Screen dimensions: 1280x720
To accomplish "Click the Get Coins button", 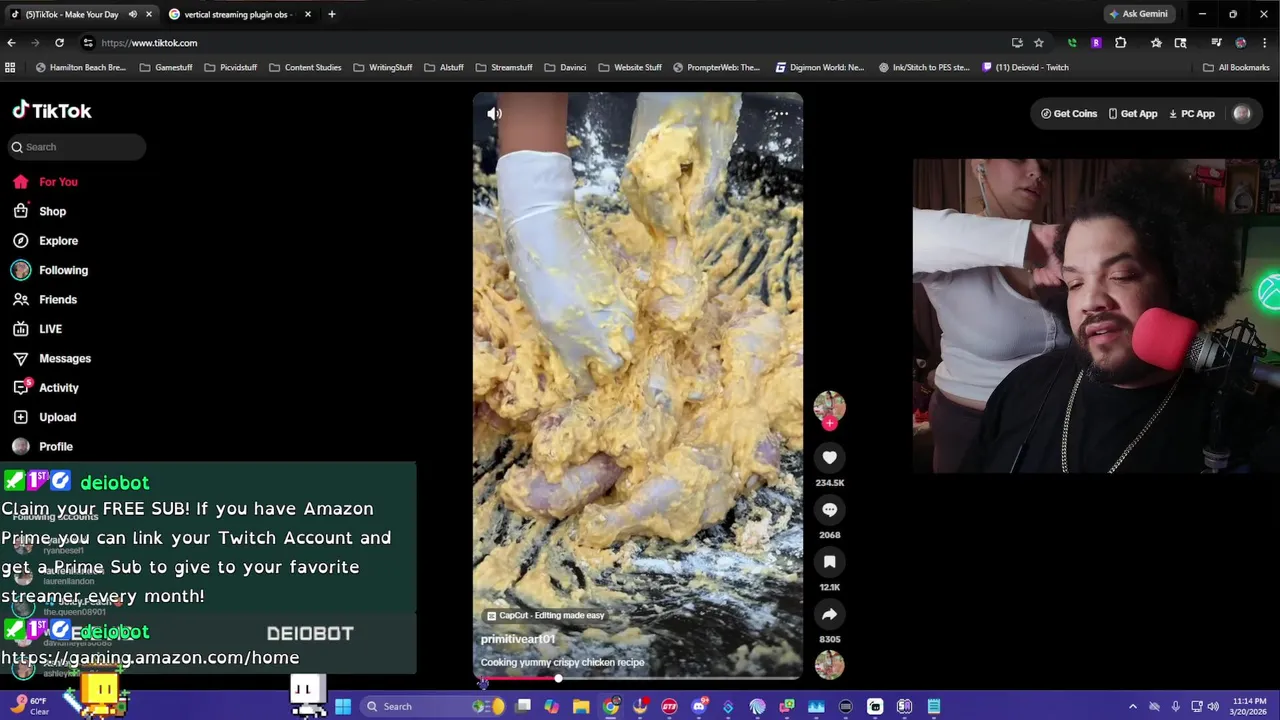I will [1069, 114].
